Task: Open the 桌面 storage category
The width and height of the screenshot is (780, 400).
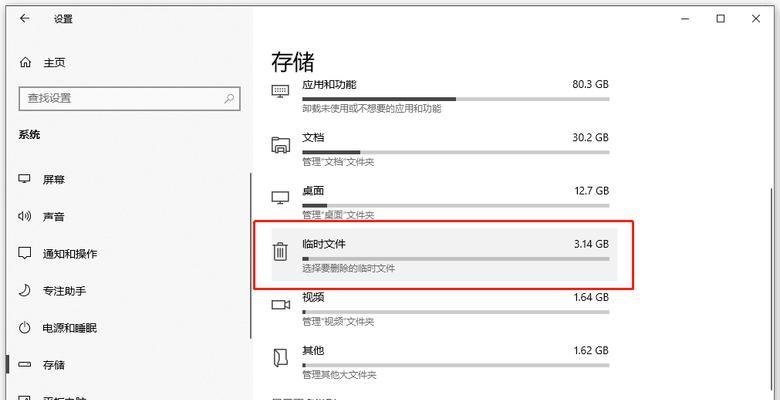Action: pyautogui.click(x=313, y=191)
